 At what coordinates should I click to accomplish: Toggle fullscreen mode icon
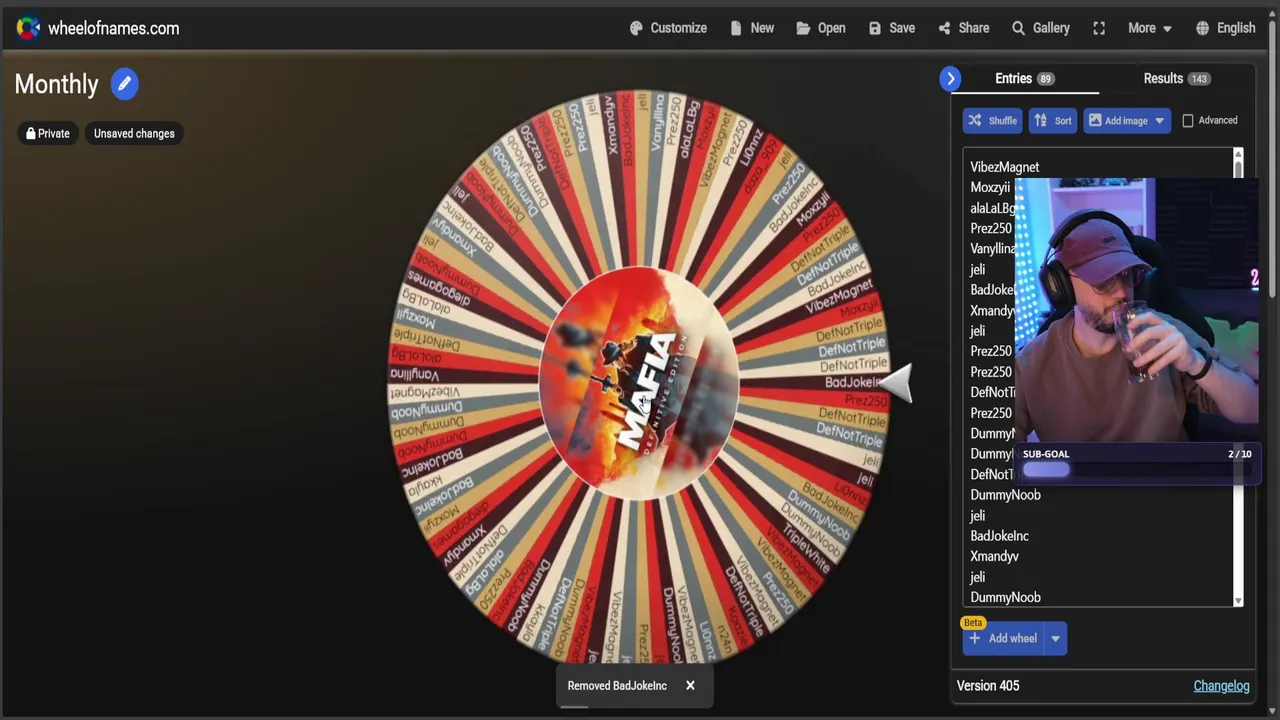[x=1099, y=28]
